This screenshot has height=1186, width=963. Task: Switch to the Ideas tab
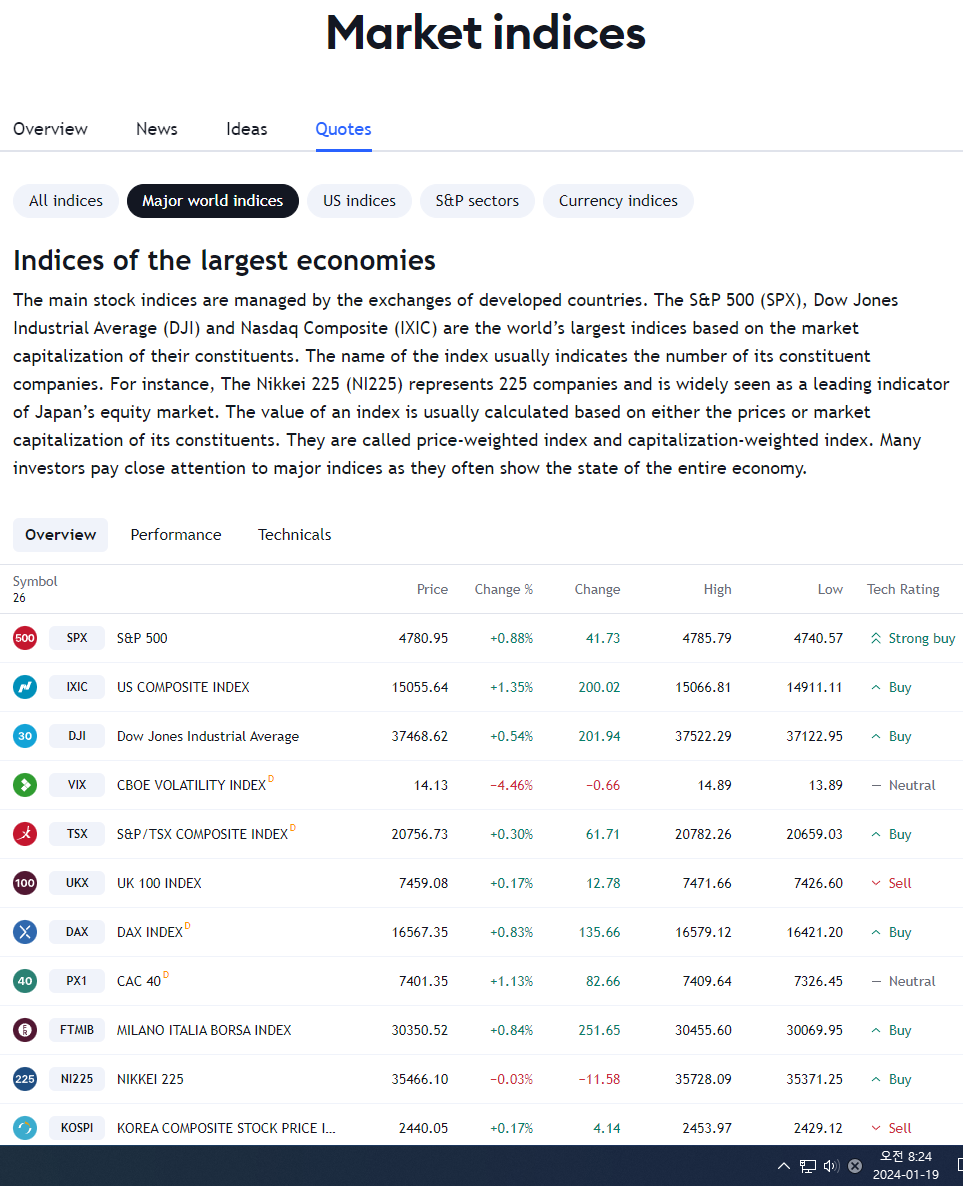click(x=247, y=129)
